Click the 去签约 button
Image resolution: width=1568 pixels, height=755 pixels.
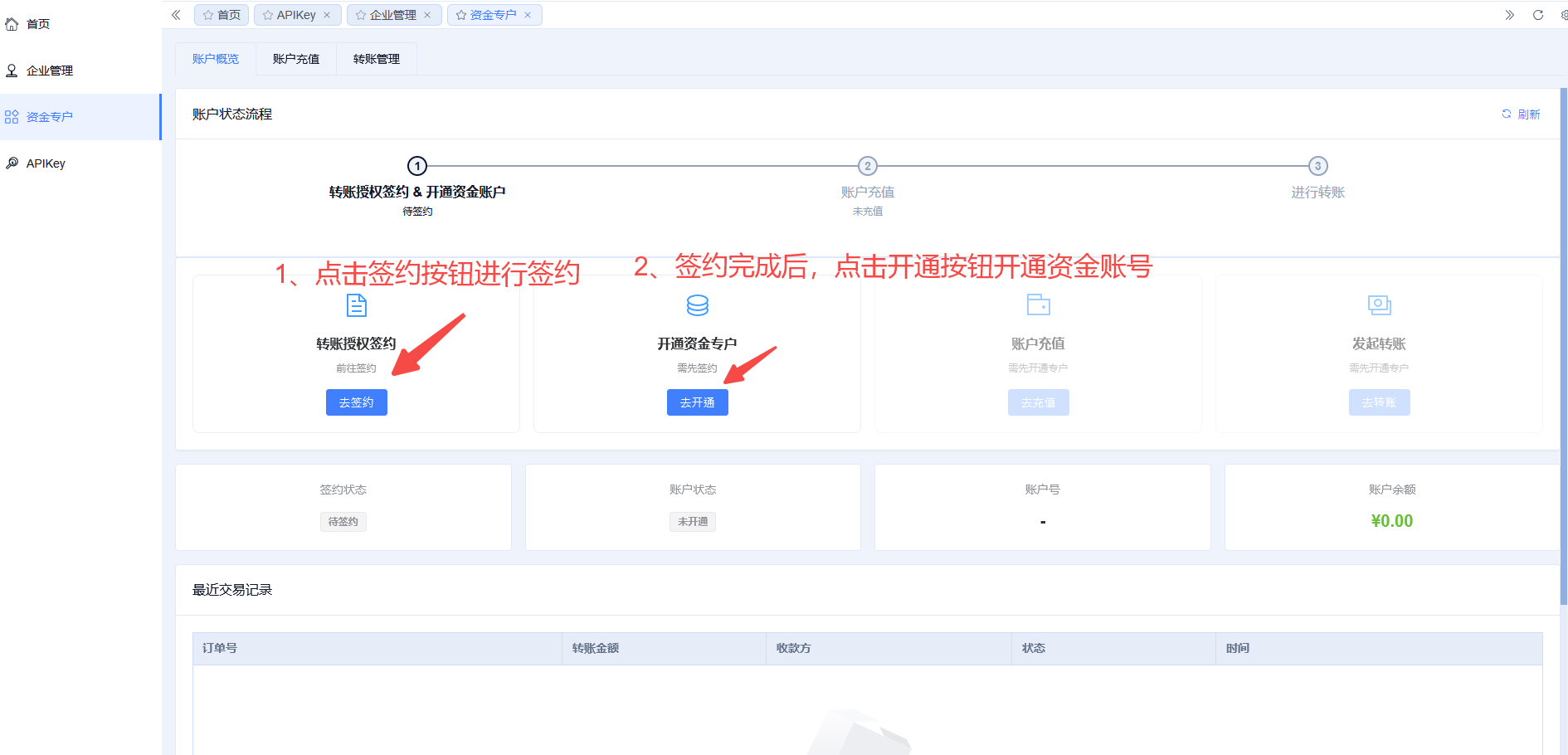pos(356,402)
